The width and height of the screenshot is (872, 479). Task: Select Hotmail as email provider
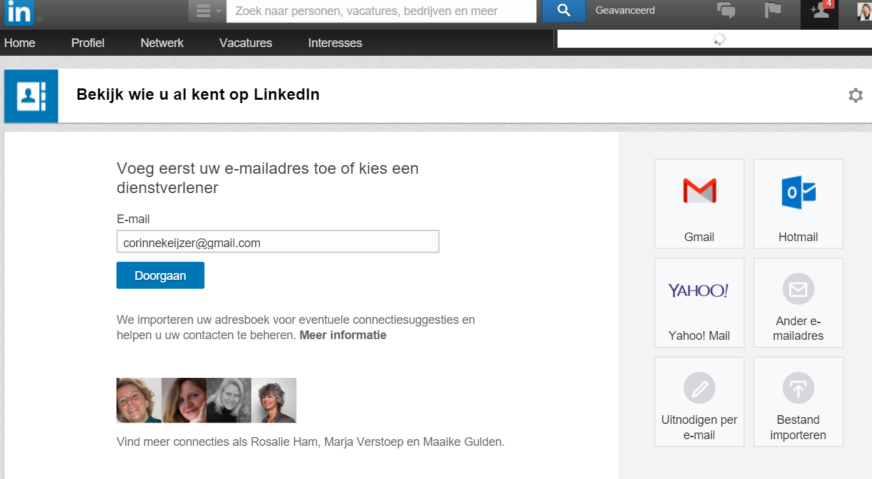click(x=798, y=203)
